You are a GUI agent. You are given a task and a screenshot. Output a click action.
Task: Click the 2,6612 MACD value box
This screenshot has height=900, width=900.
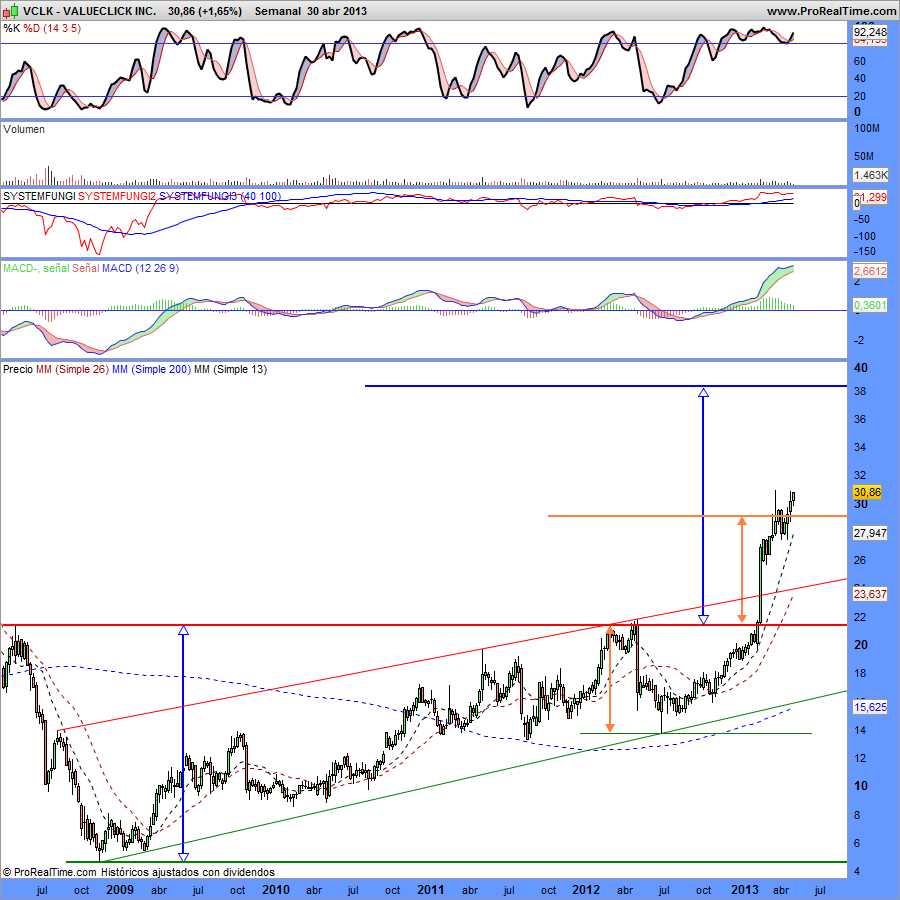[x=870, y=271]
